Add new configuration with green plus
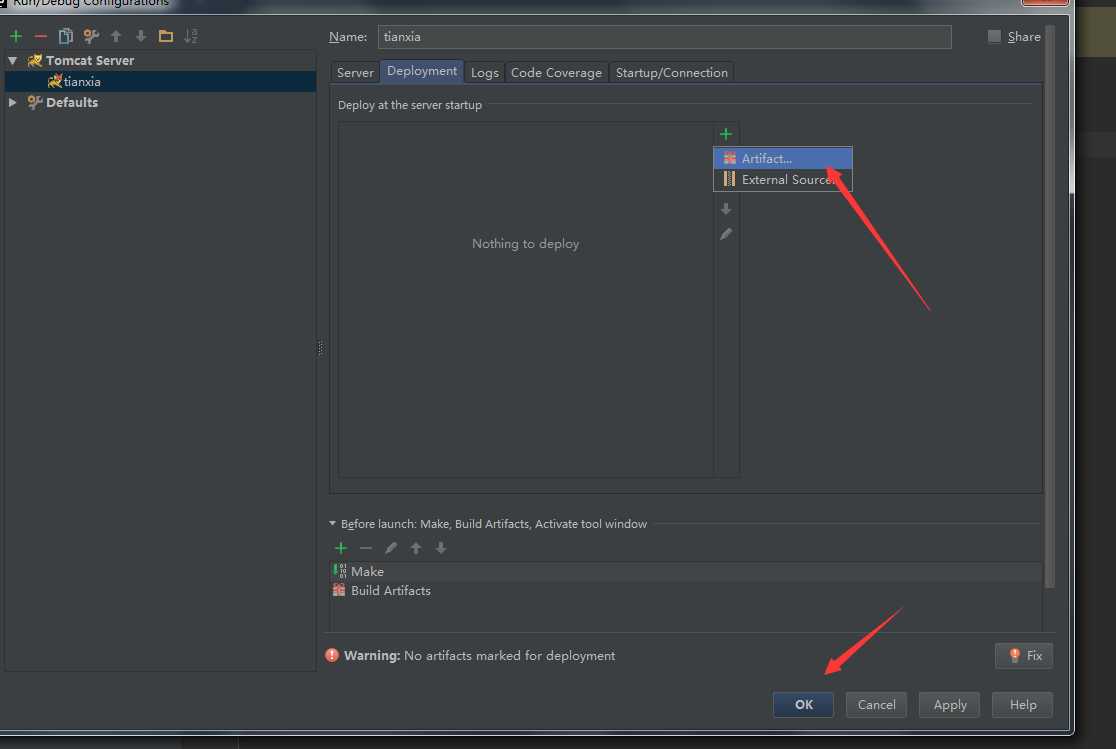 [x=16, y=36]
